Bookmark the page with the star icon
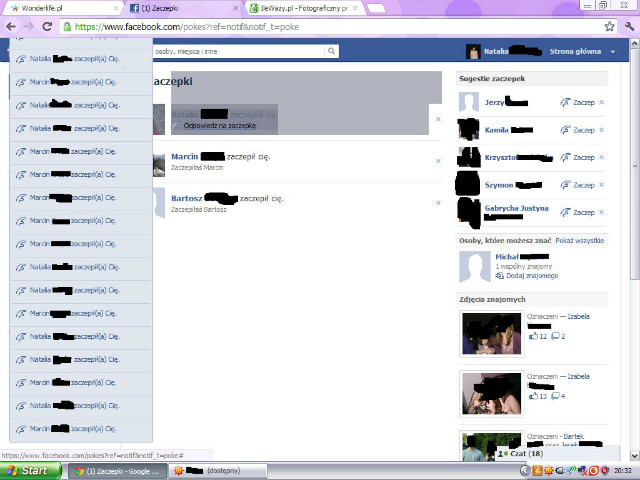This screenshot has height=480, width=640. pyautogui.click(x=609, y=27)
